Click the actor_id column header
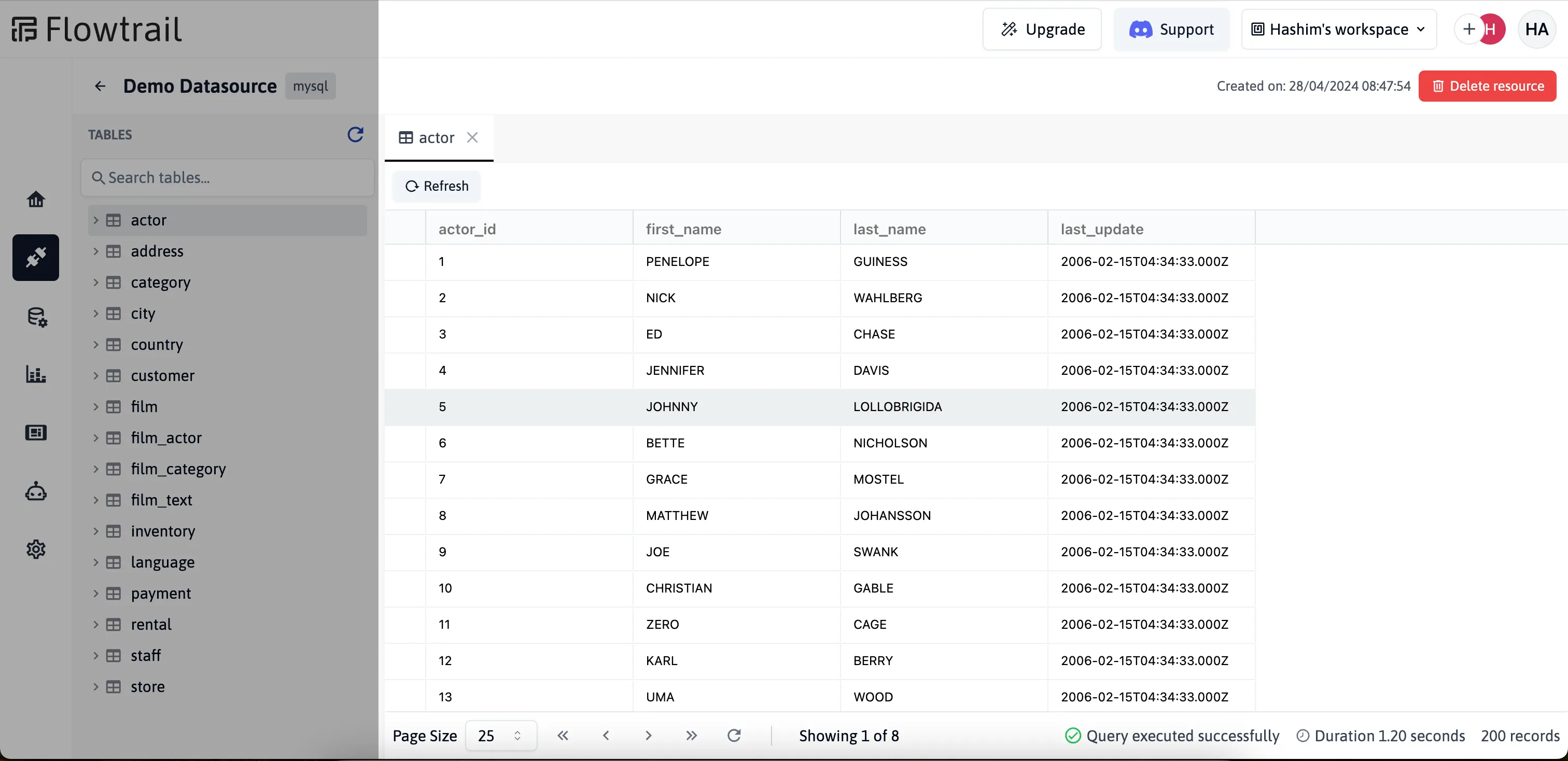This screenshot has width=1568, height=761. [529, 229]
